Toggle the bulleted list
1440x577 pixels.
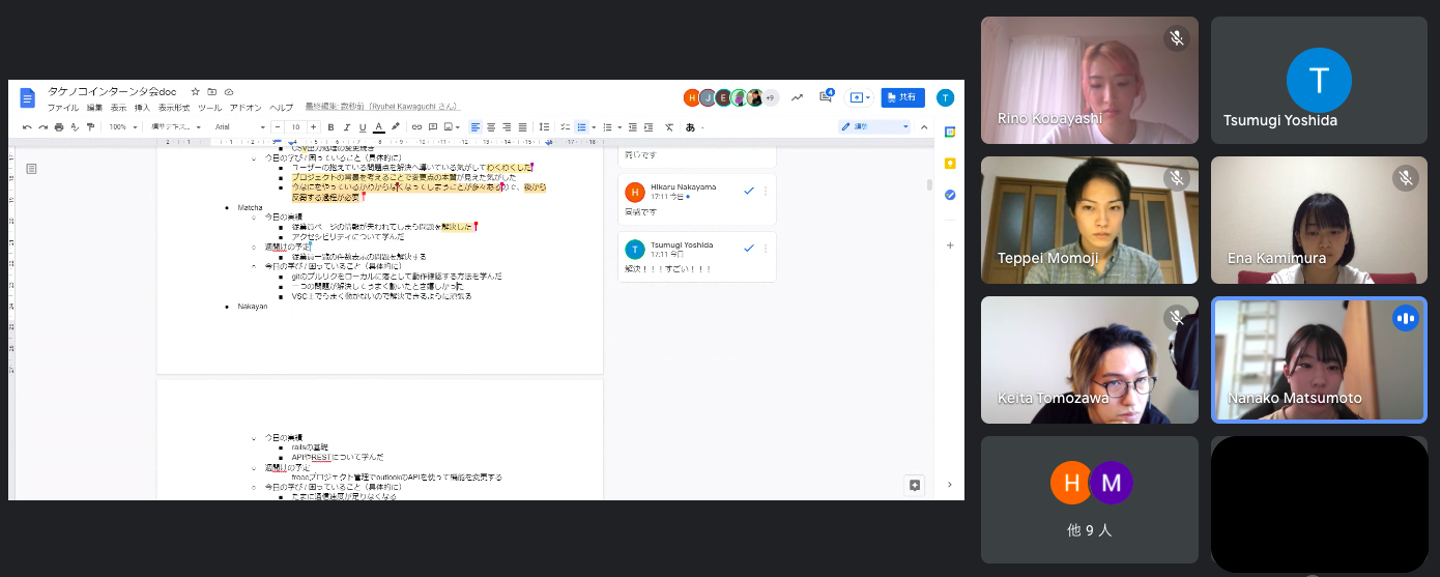coord(581,127)
